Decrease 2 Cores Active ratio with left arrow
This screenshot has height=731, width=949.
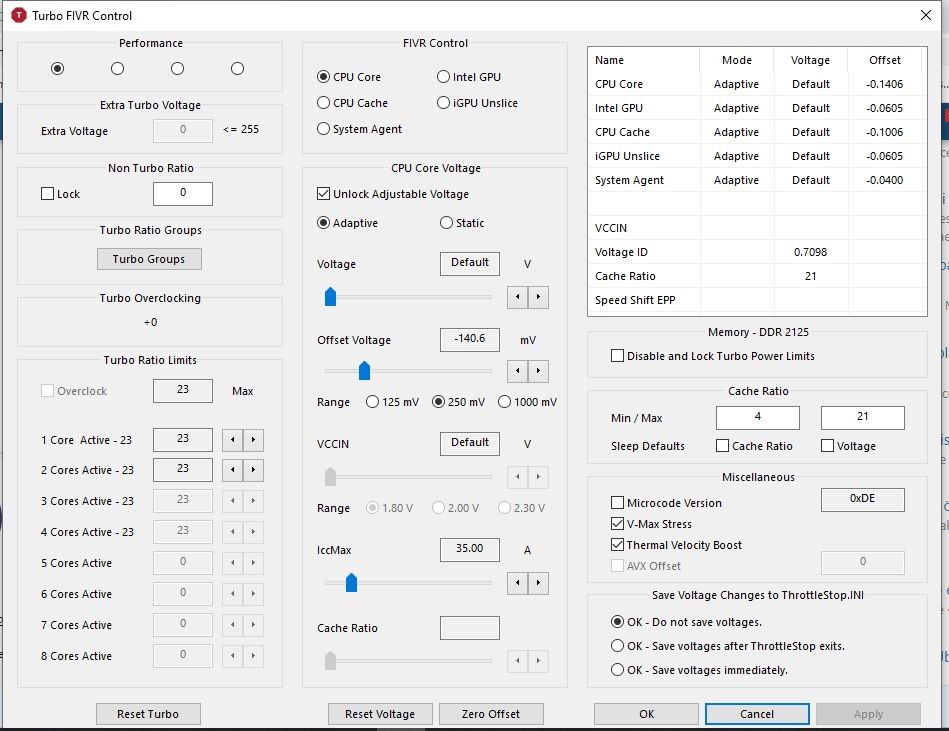pyautogui.click(x=232, y=470)
